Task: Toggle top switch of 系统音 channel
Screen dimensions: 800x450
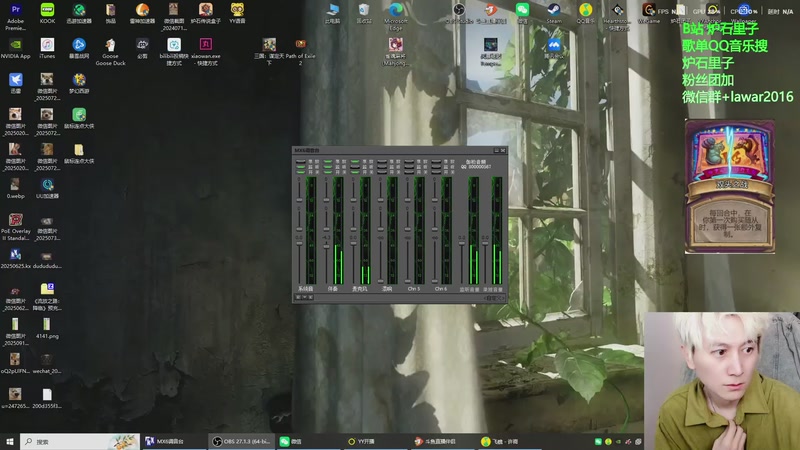Action: 301,161
